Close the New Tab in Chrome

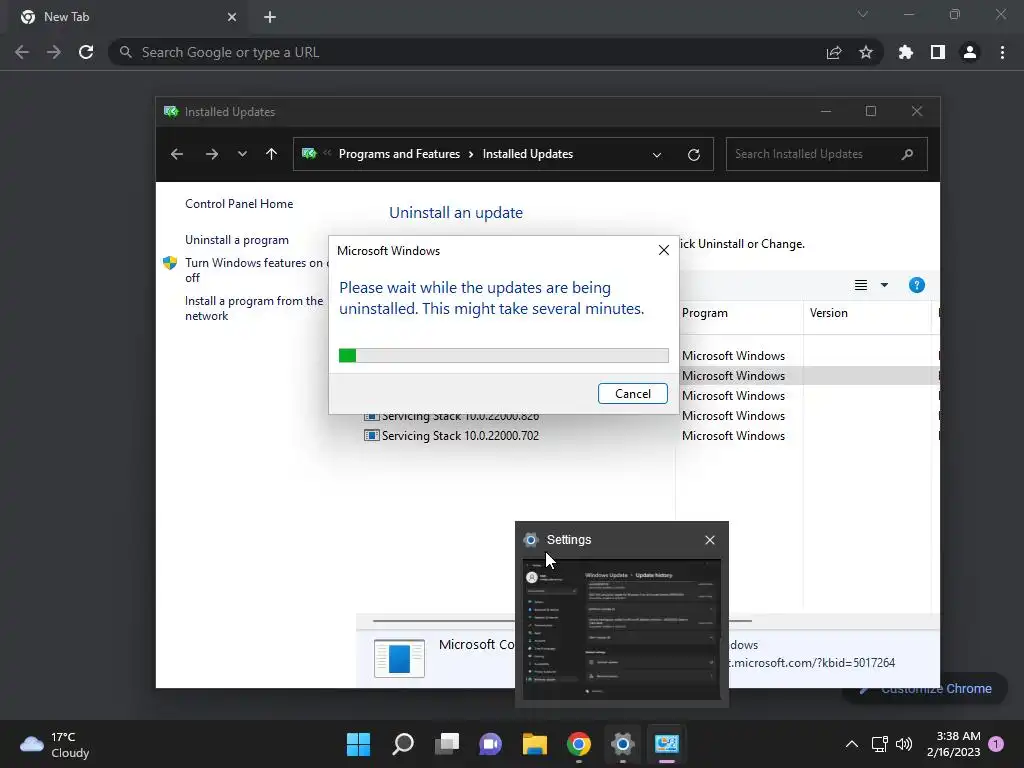pyautogui.click(x=232, y=17)
